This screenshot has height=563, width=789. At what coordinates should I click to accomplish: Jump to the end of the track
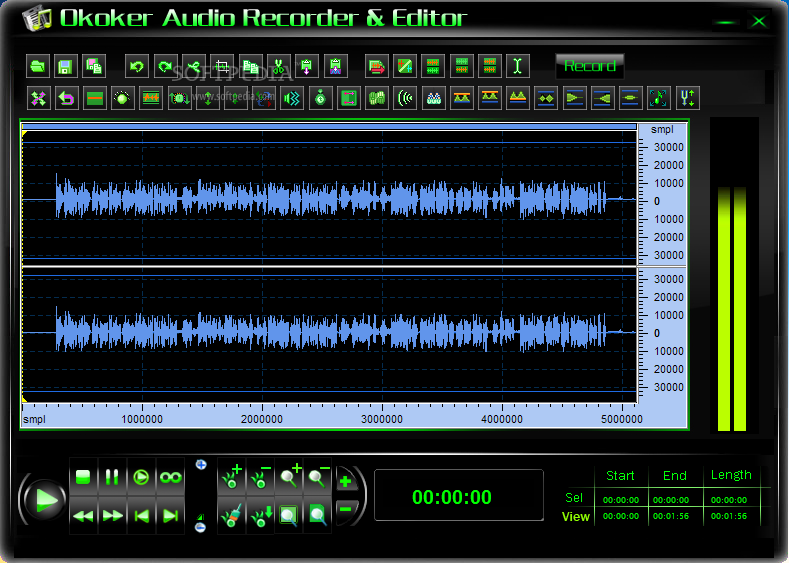170,516
